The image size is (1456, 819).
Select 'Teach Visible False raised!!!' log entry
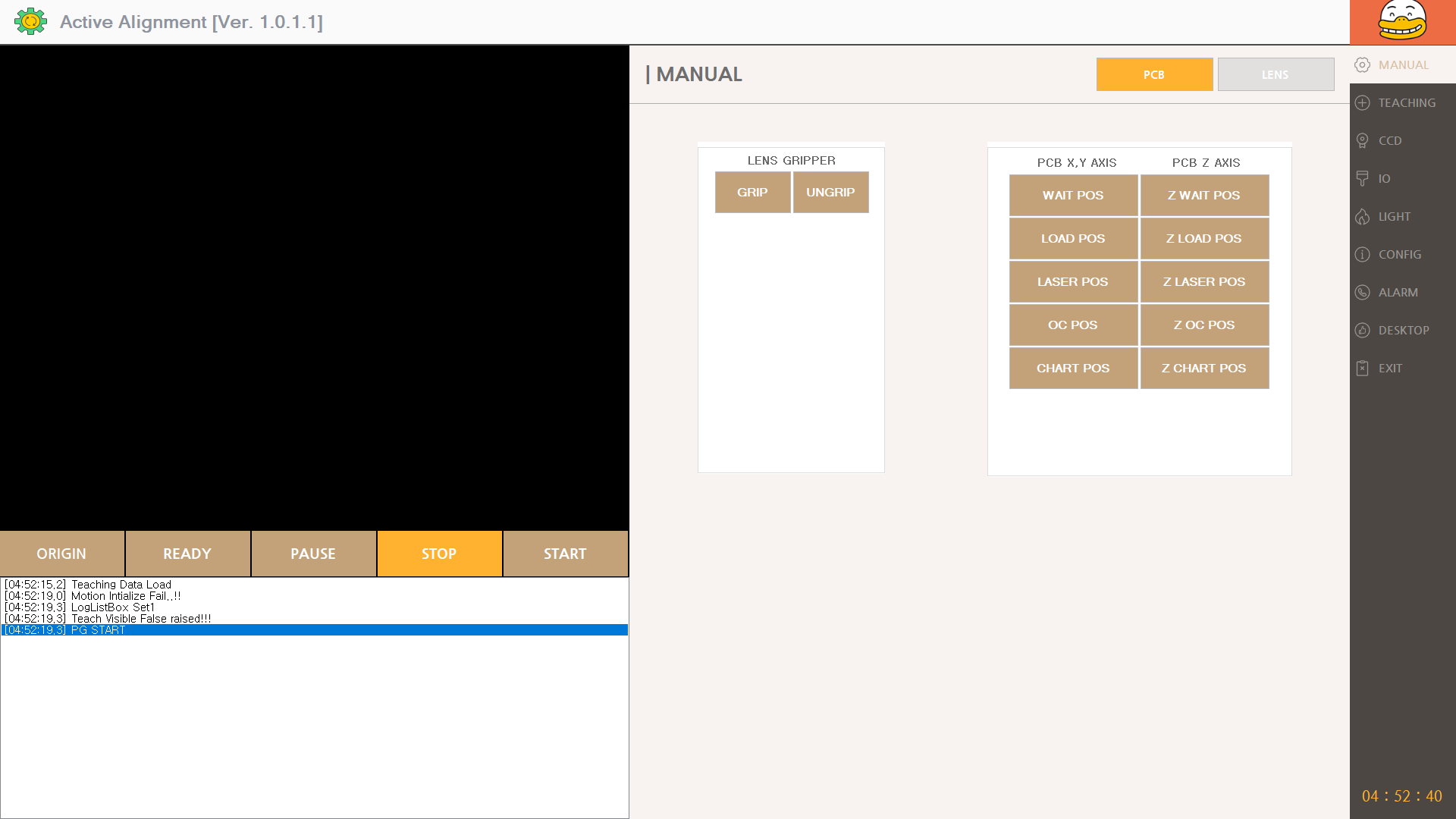(x=314, y=619)
